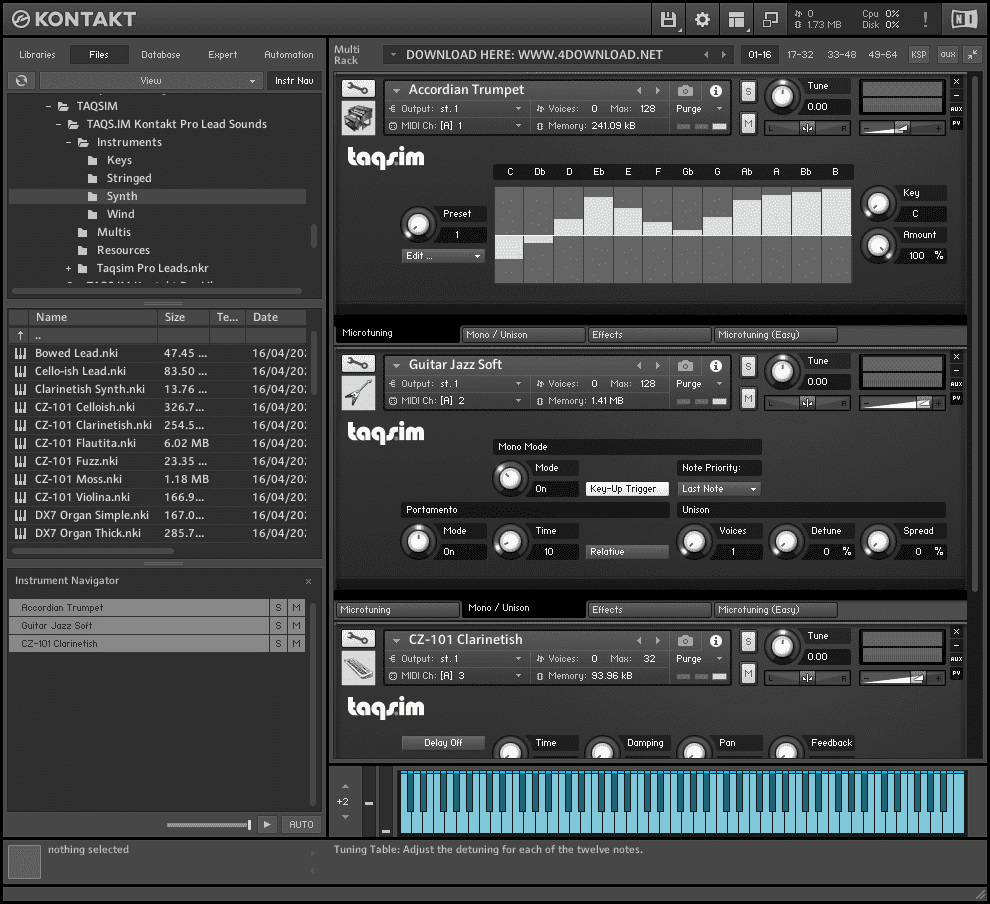Mute the Accordian Trumpet instrument header M
990x904 pixels.
click(x=748, y=123)
